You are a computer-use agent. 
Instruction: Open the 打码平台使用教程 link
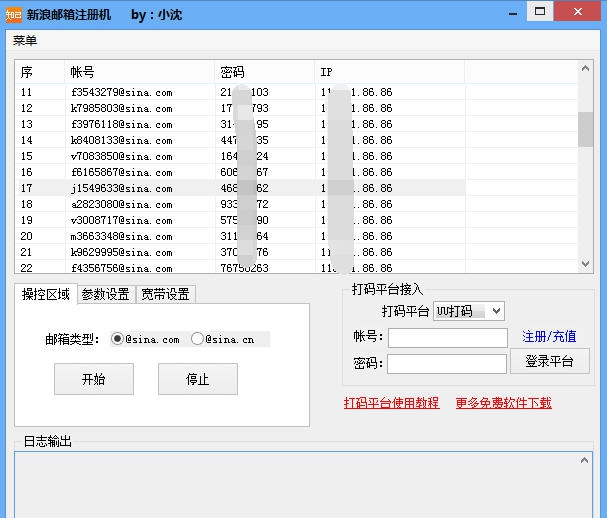391,403
